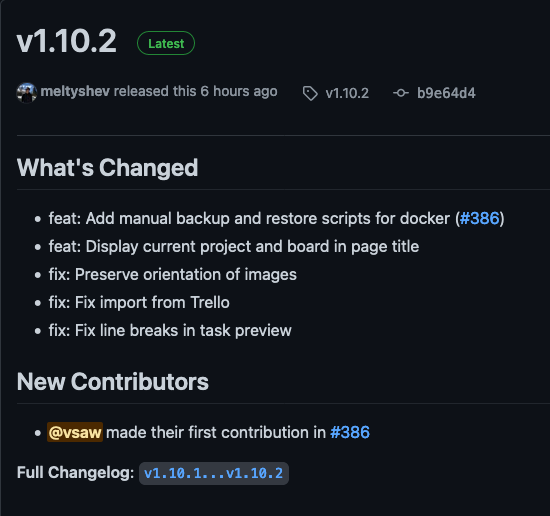Click the New Contributors heading
Image resolution: width=550 pixels, height=516 pixels.
click(x=113, y=382)
